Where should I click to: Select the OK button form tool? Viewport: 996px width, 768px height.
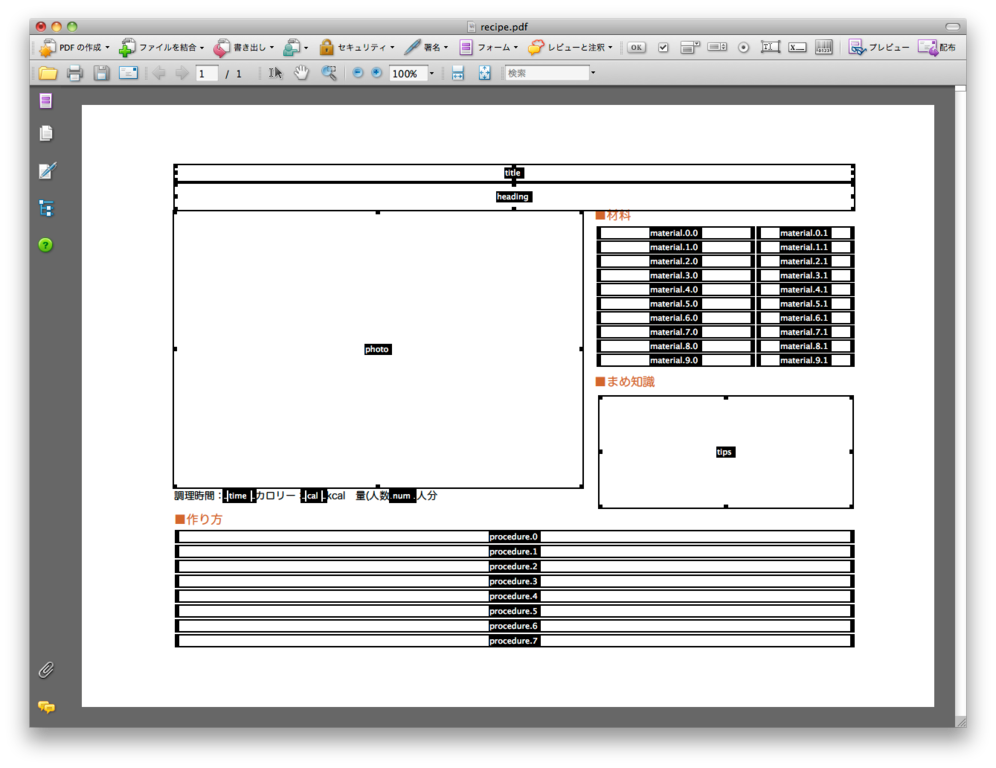(636, 47)
